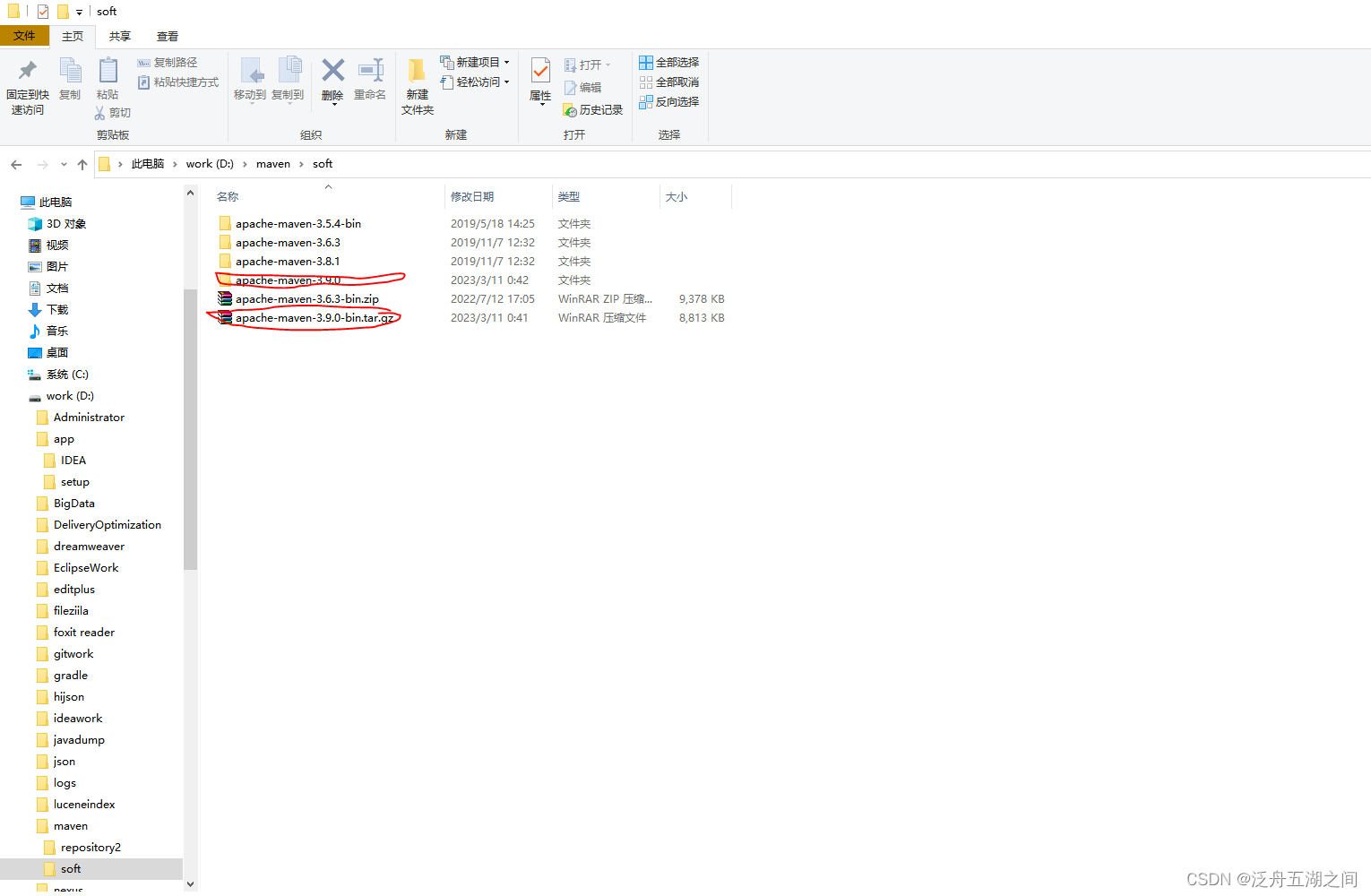Click Pin to Quick access icon

point(28,70)
